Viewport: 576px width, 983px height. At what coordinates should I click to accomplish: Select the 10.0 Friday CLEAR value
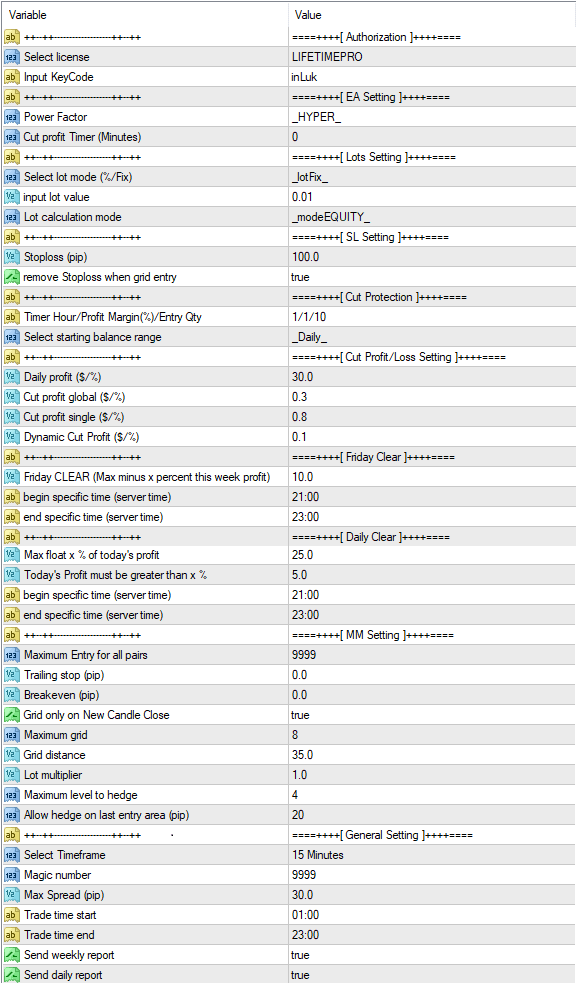[x=303, y=477]
